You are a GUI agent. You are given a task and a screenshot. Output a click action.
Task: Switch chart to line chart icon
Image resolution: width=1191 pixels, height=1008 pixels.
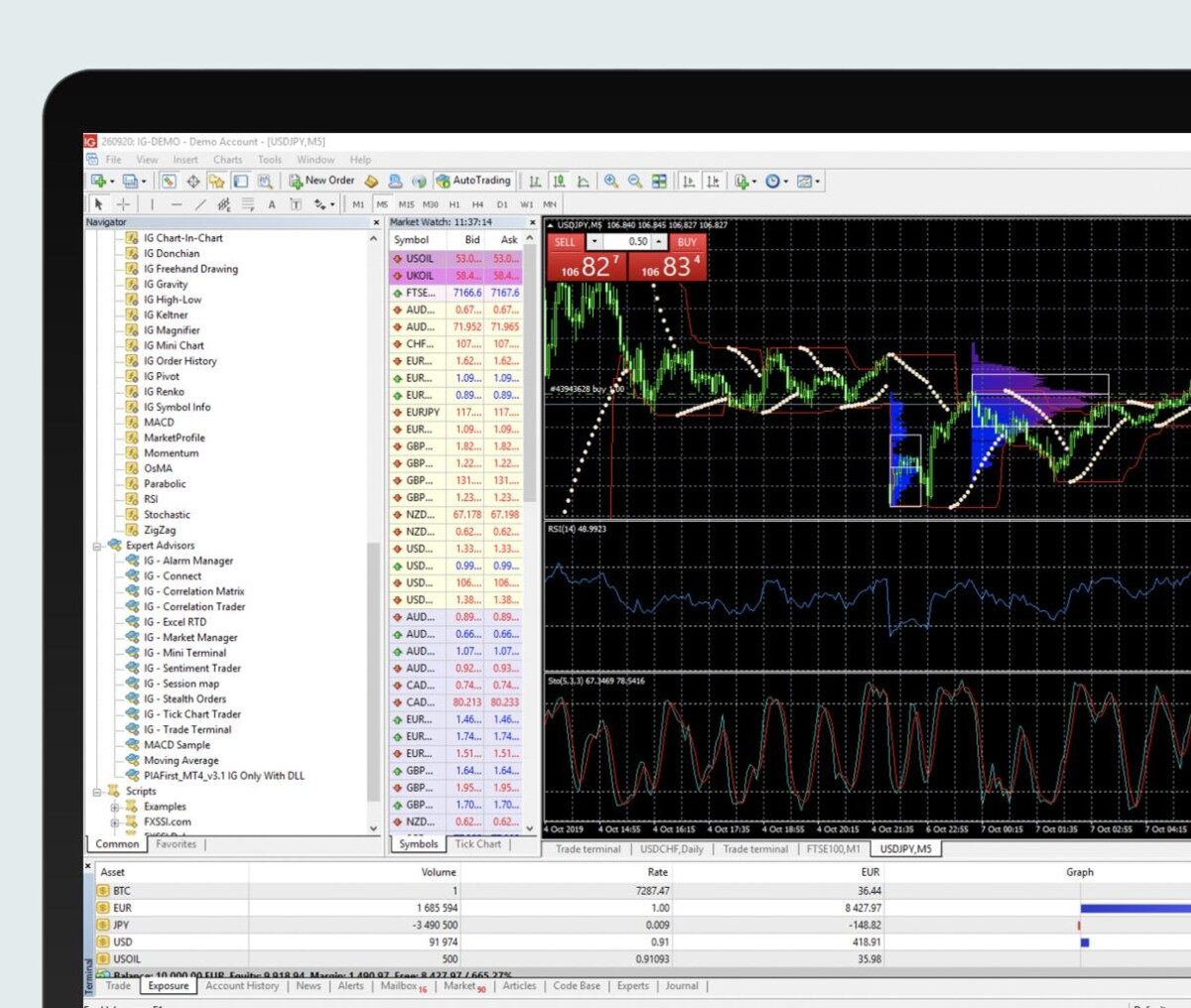tap(583, 181)
